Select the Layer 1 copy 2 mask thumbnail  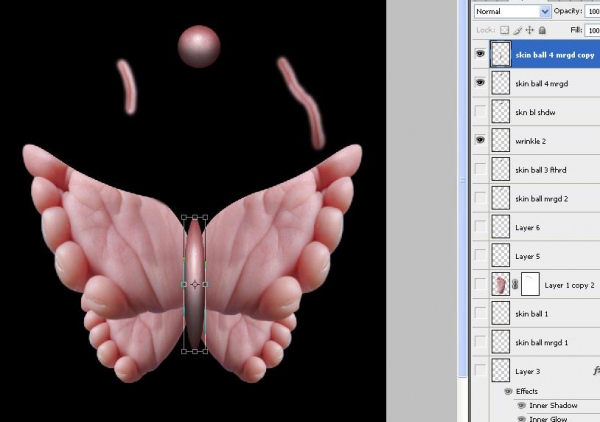[x=530, y=284]
